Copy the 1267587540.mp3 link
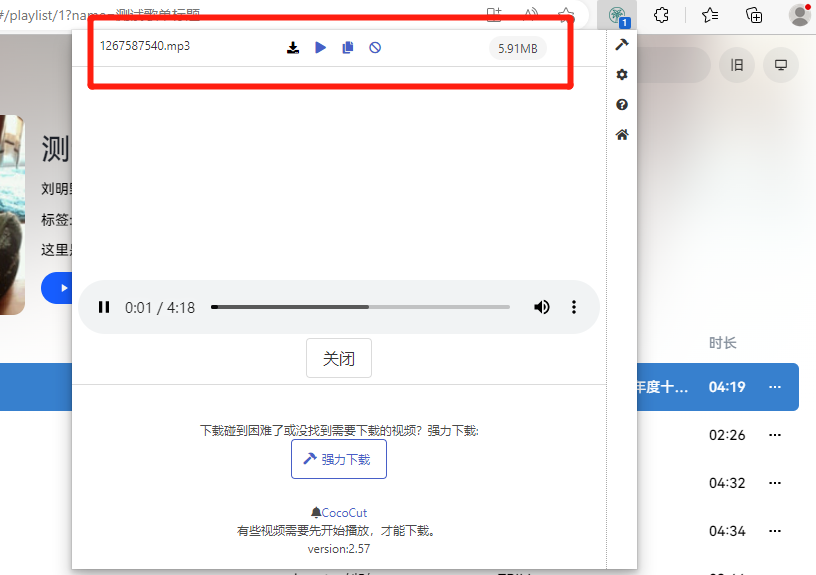This screenshot has width=816, height=575. pyautogui.click(x=348, y=48)
